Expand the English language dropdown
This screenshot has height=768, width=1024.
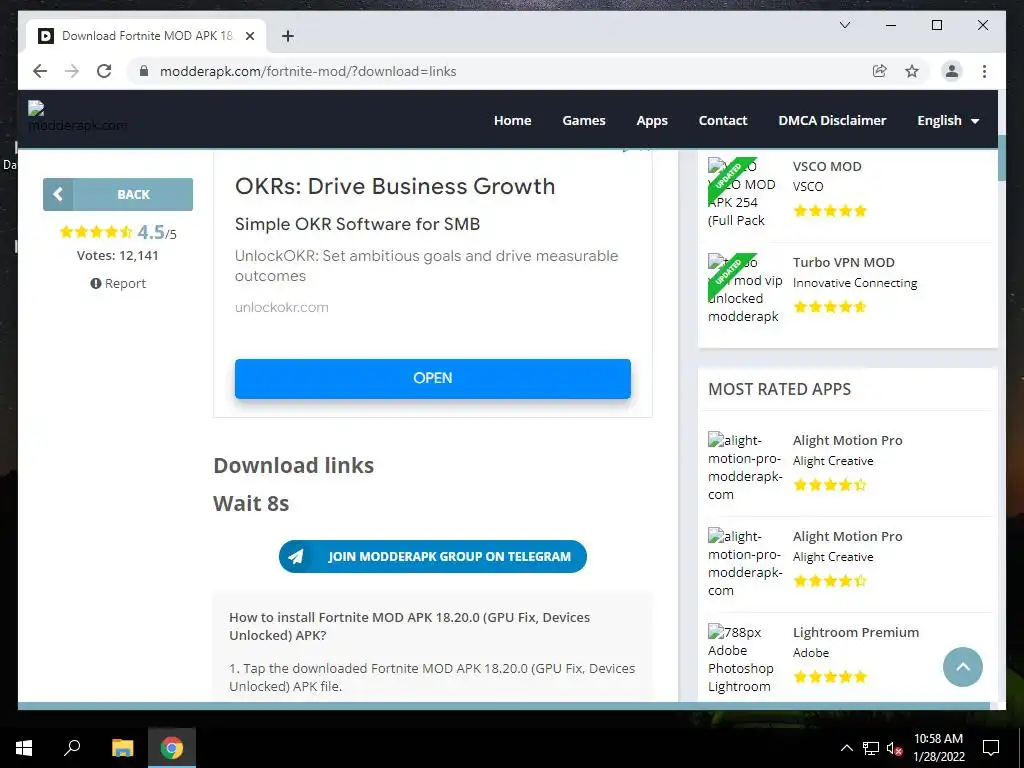pyautogui.click(x=948, y=120)
